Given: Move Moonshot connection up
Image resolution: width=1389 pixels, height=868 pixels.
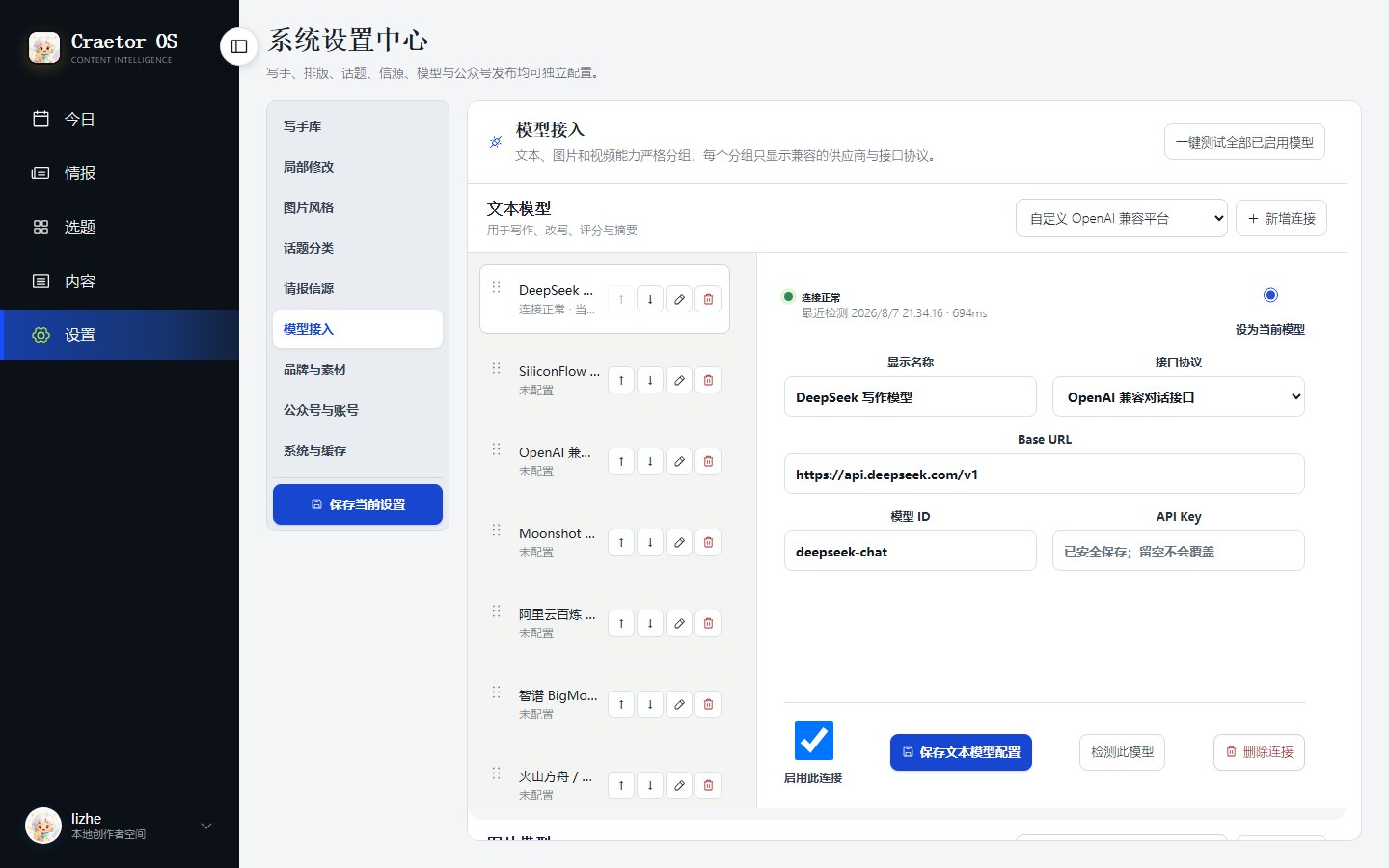Looking at the screenshot, I should click(x=621, y=542).
